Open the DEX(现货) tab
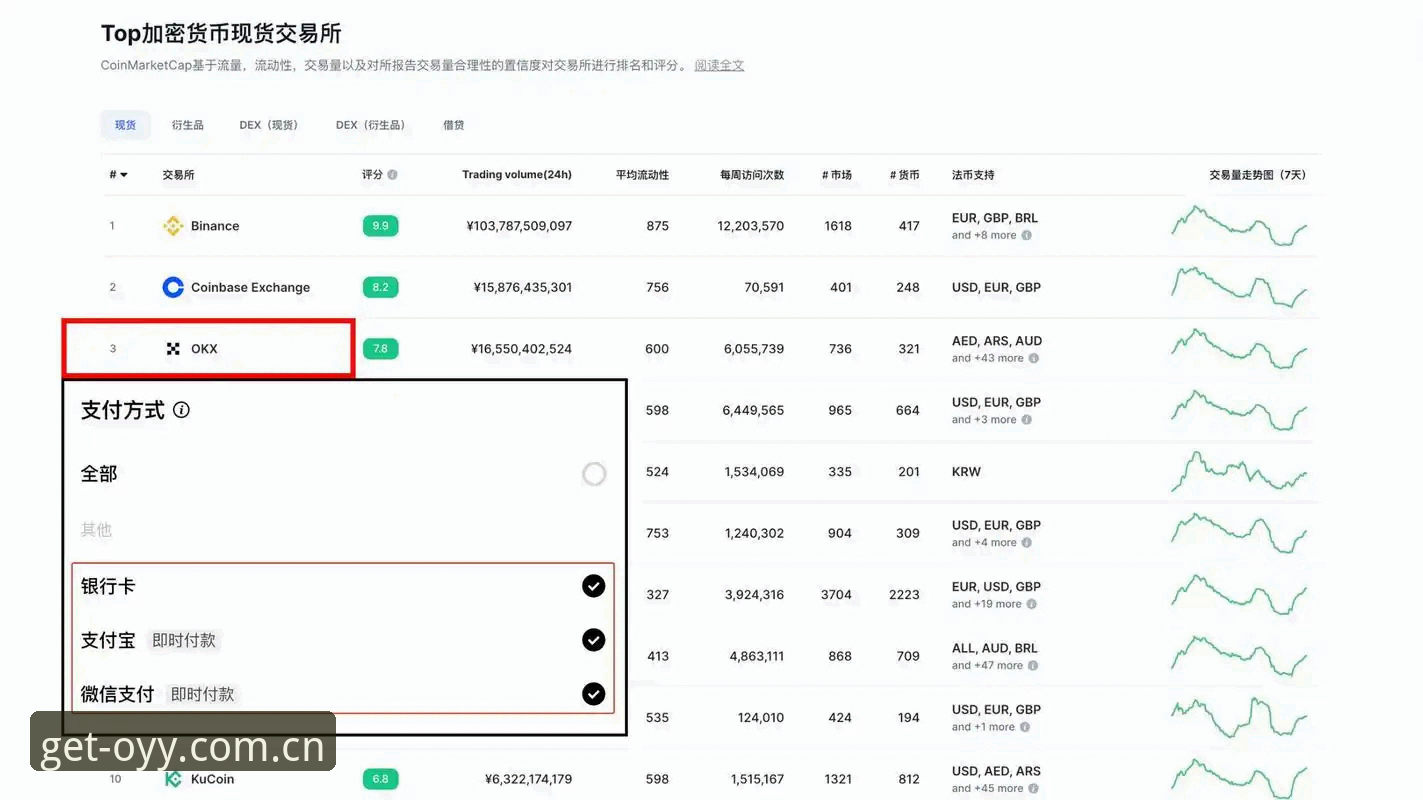1423x800 pixels. click(x=269, y=125)
